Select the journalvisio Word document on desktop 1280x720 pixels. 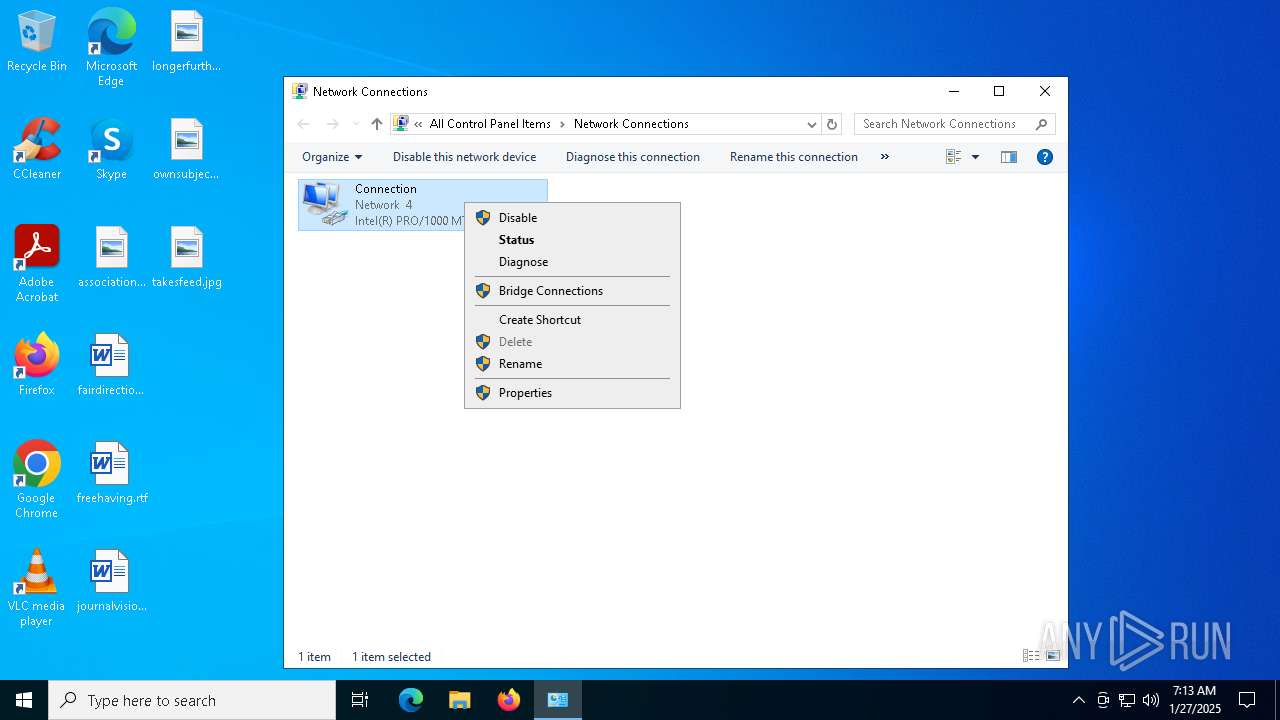coord(111,582)
